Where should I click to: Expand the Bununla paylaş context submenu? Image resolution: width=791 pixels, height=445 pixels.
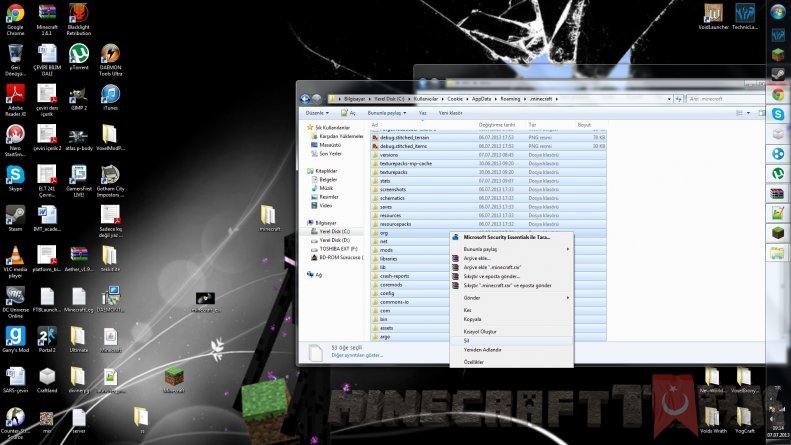click(x=512, y=249)
